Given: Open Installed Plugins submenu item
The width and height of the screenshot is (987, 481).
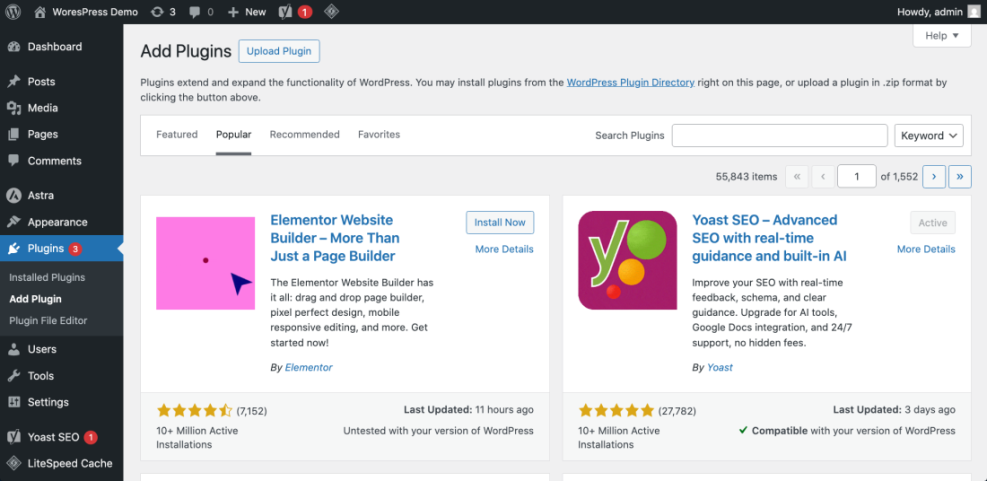Looking at the screenshot, I should click(x=47, y=278).
